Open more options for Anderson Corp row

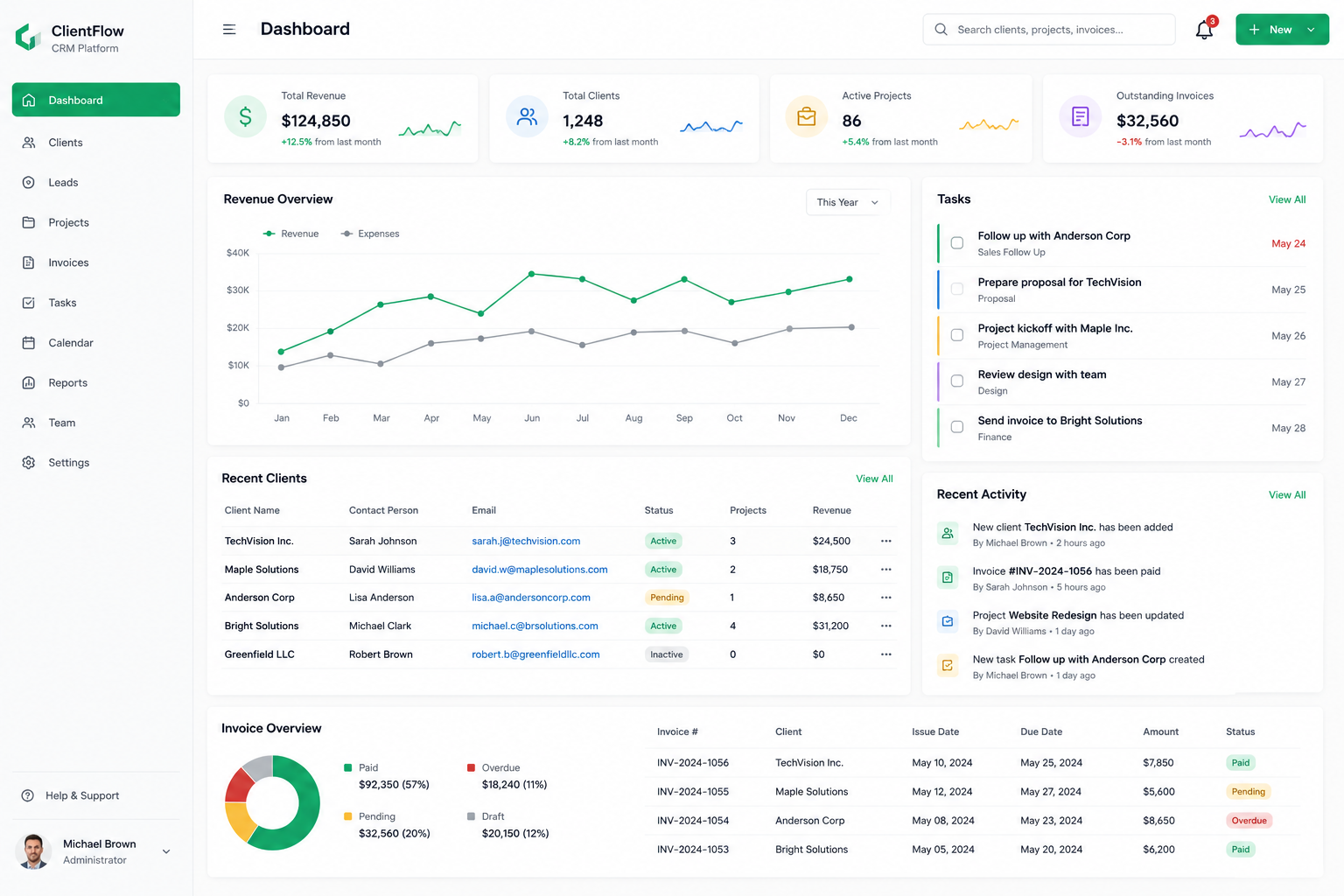click(x=885, y=598)
